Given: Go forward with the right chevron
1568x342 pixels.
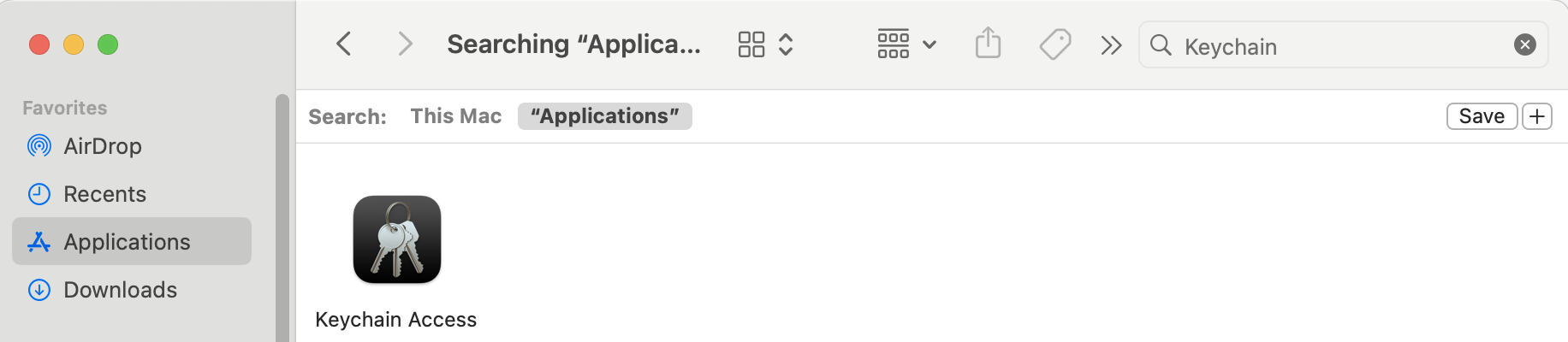Looking at the screenshot, I should tap(406, 44).
